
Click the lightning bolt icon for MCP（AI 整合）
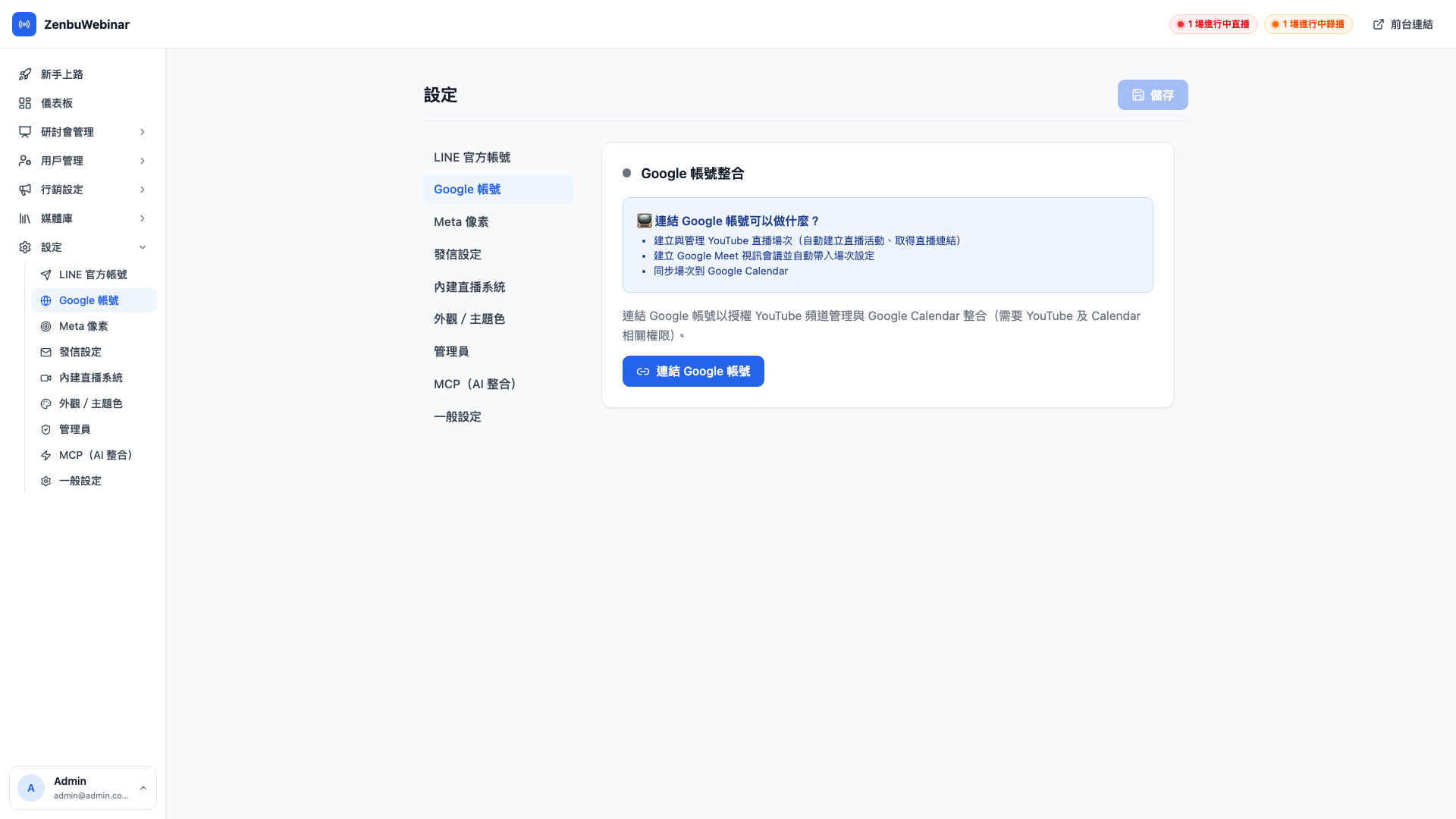click(x=46, y=455)
